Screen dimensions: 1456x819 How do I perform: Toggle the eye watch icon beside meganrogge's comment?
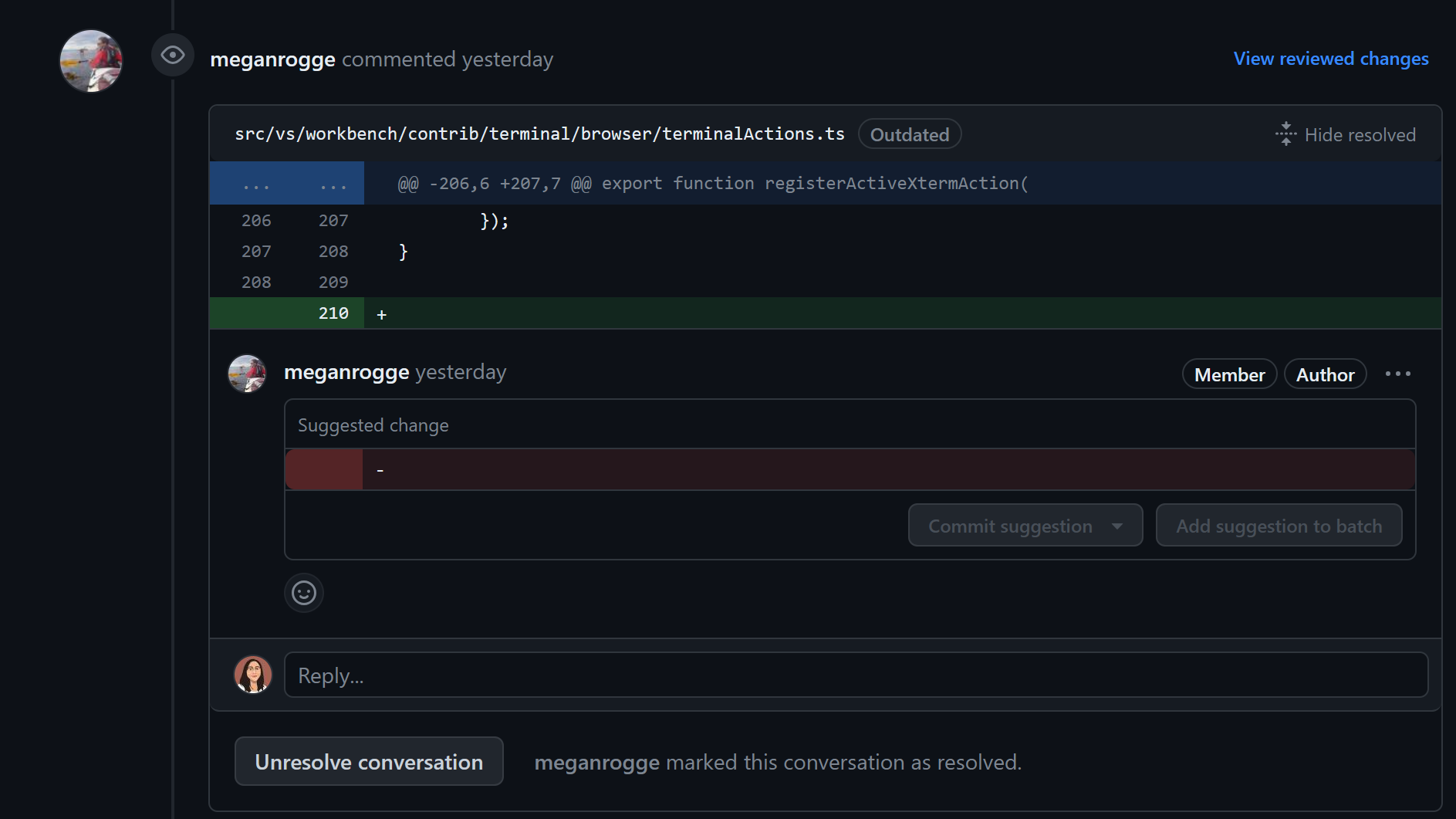172,54
